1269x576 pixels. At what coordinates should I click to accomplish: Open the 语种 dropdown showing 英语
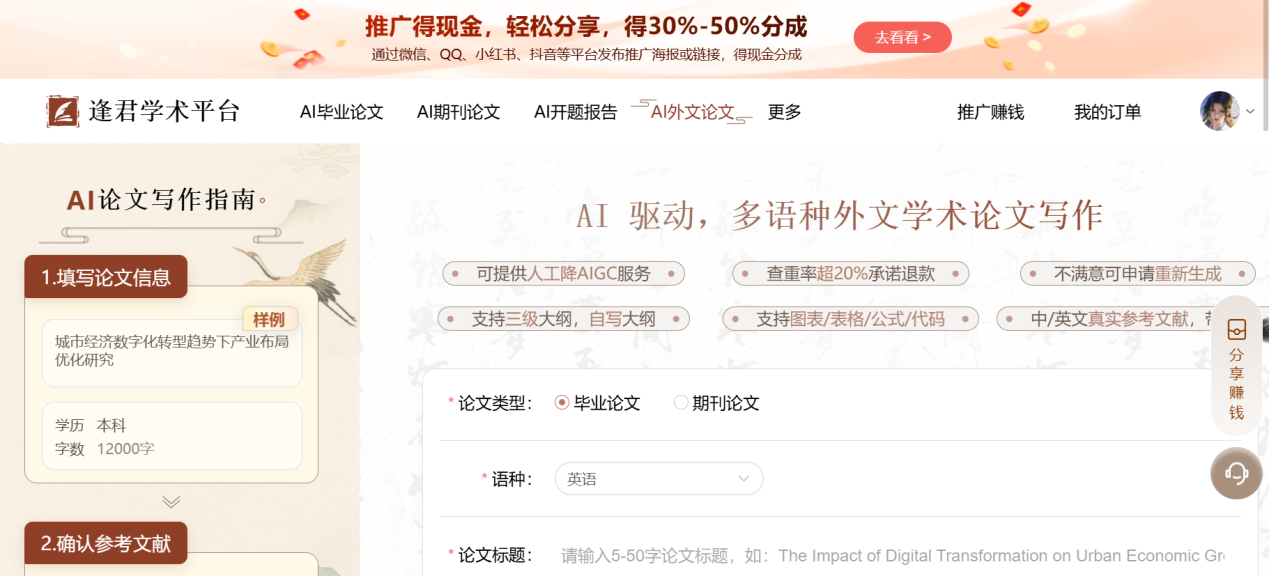(x=658, y=479)
